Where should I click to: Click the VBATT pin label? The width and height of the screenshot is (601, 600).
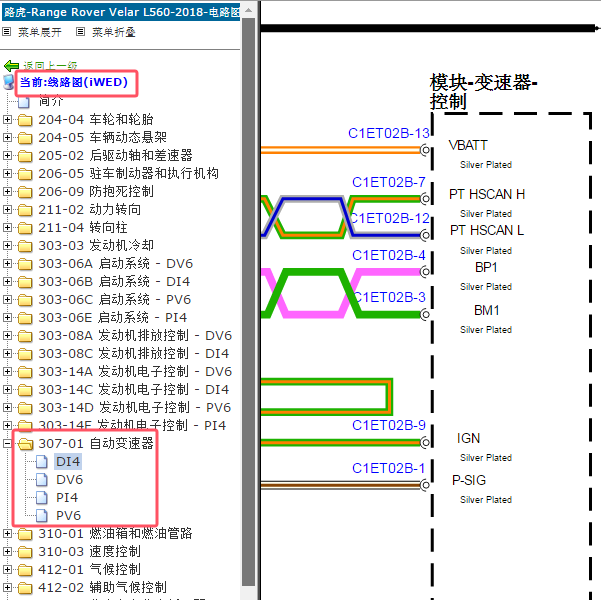[x=468, y=146]
